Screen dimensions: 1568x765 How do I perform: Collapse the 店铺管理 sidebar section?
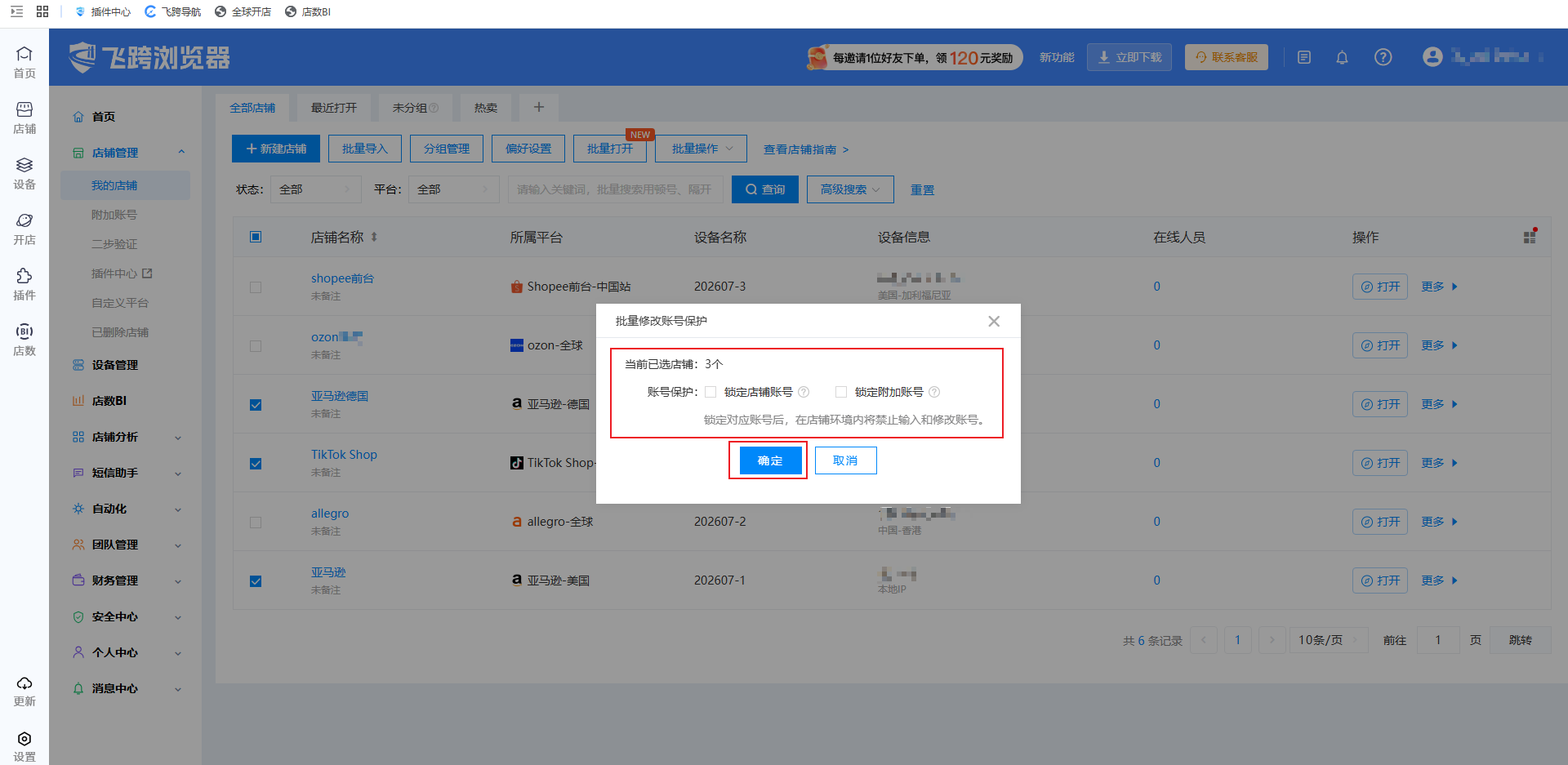click(181, 152)
